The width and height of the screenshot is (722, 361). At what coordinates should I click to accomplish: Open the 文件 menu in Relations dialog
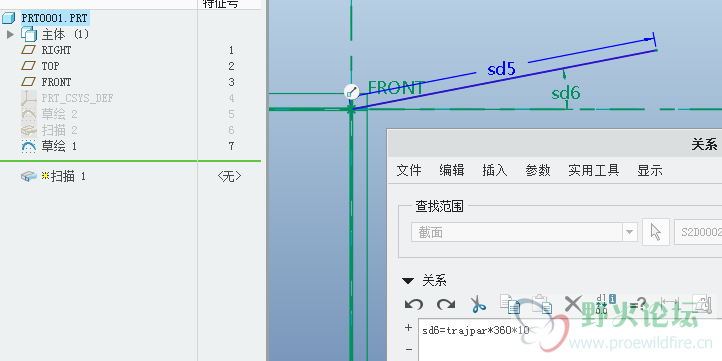click(409, 170)
